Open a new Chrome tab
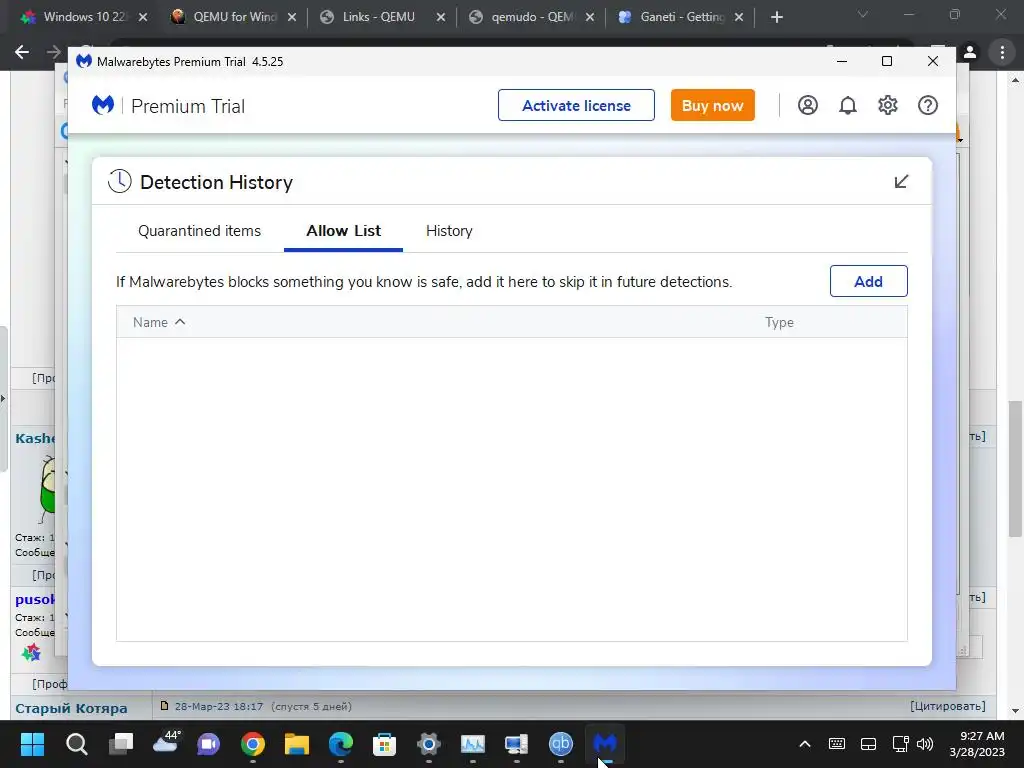The height and width of the screenshot is (768, 1024). click(x=776, y=18)
